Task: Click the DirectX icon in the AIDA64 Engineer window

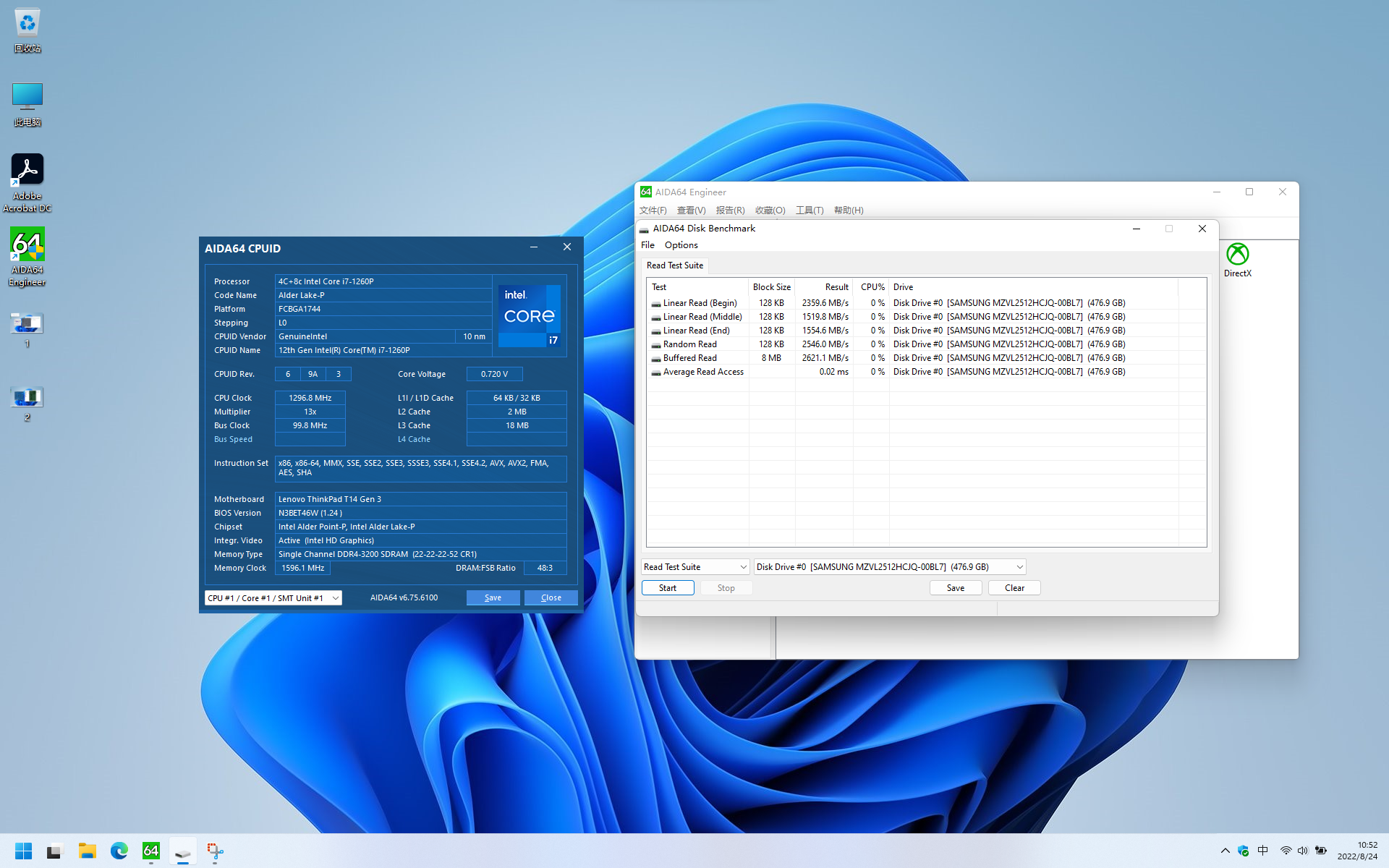Action: 1237,260
